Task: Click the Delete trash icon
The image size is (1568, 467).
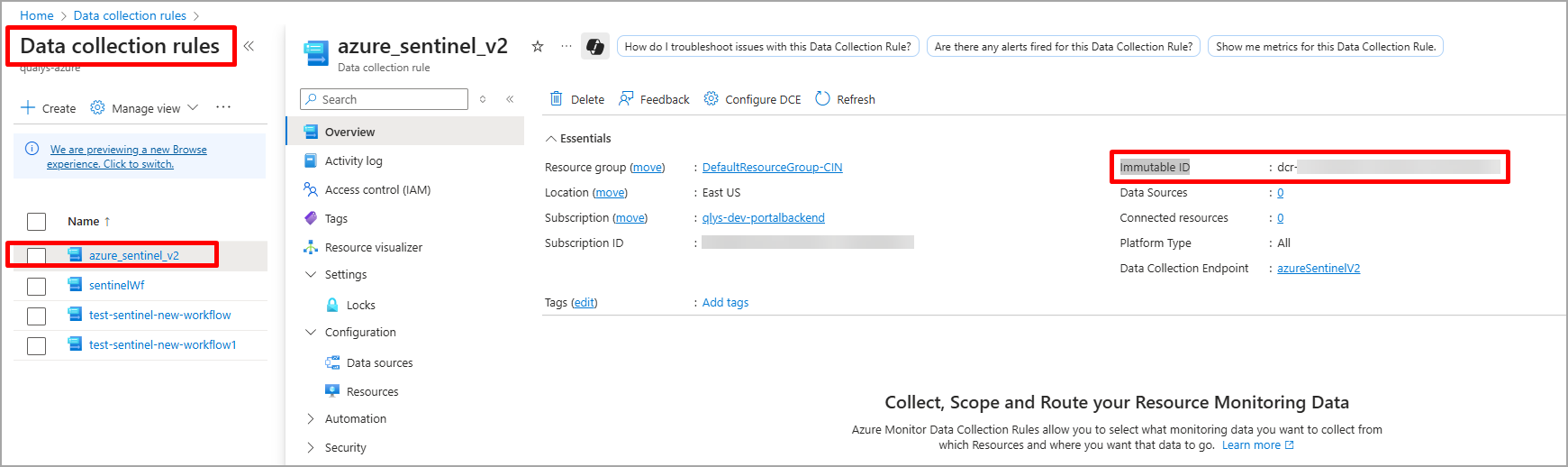Action: 557,99
